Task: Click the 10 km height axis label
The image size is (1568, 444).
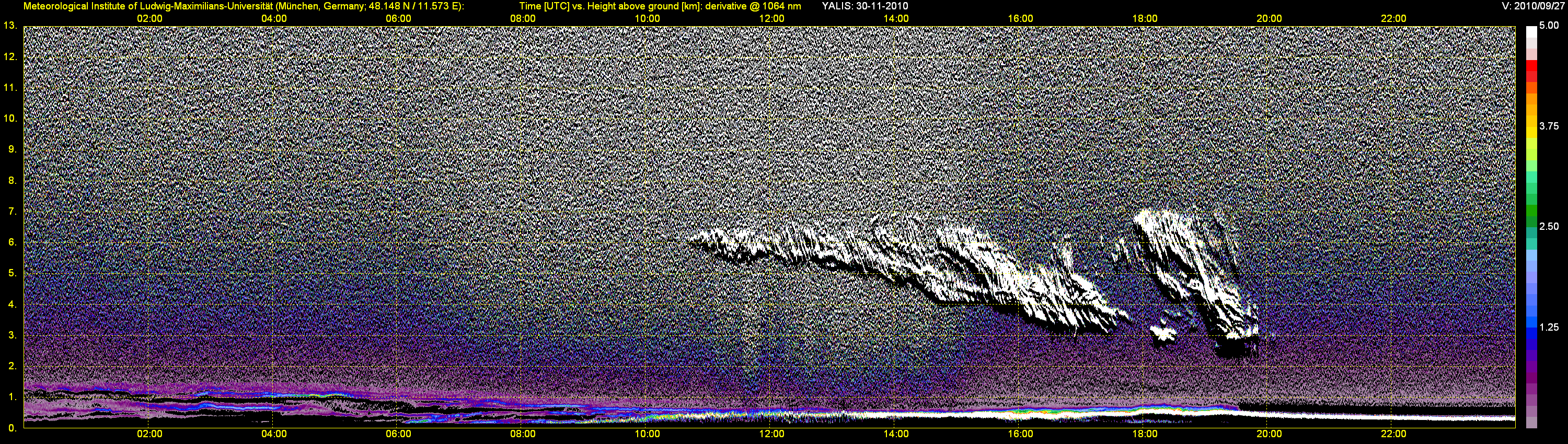Action: (10, 118)
